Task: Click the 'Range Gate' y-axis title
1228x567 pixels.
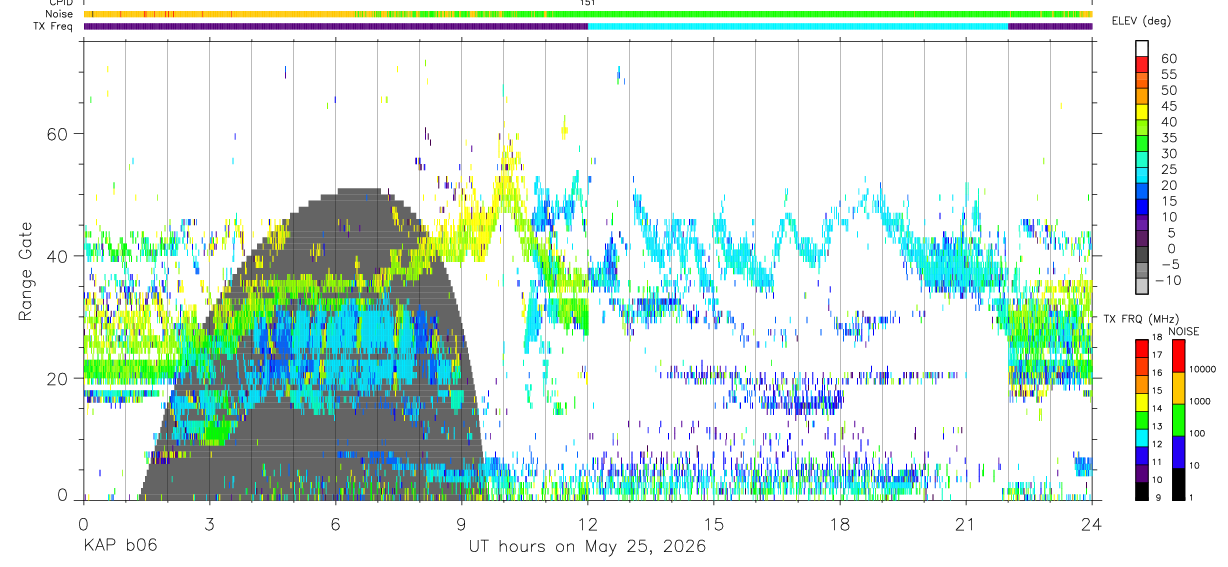Action: click(x=26, y=272)
